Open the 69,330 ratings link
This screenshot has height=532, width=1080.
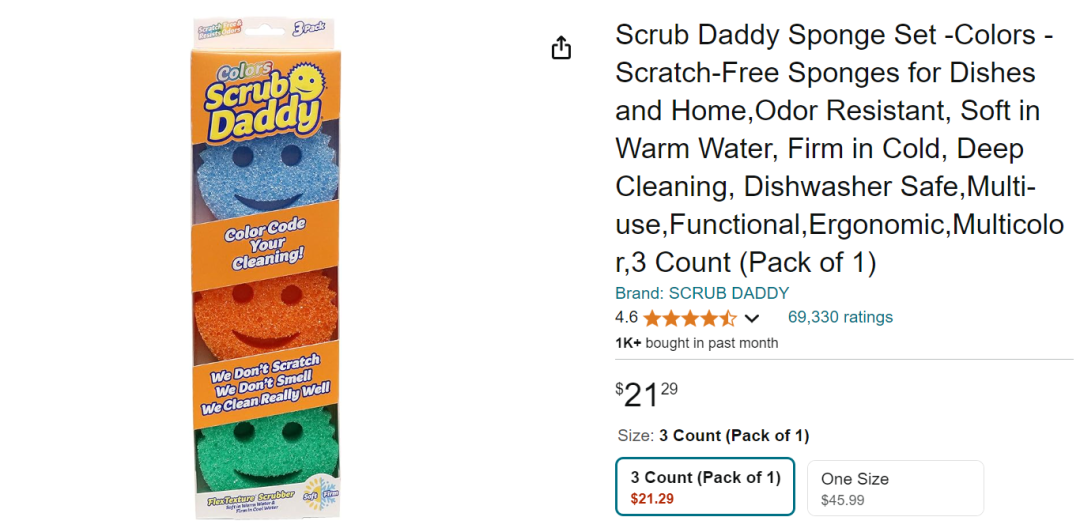pyautogui.click(x=840, y=317)
